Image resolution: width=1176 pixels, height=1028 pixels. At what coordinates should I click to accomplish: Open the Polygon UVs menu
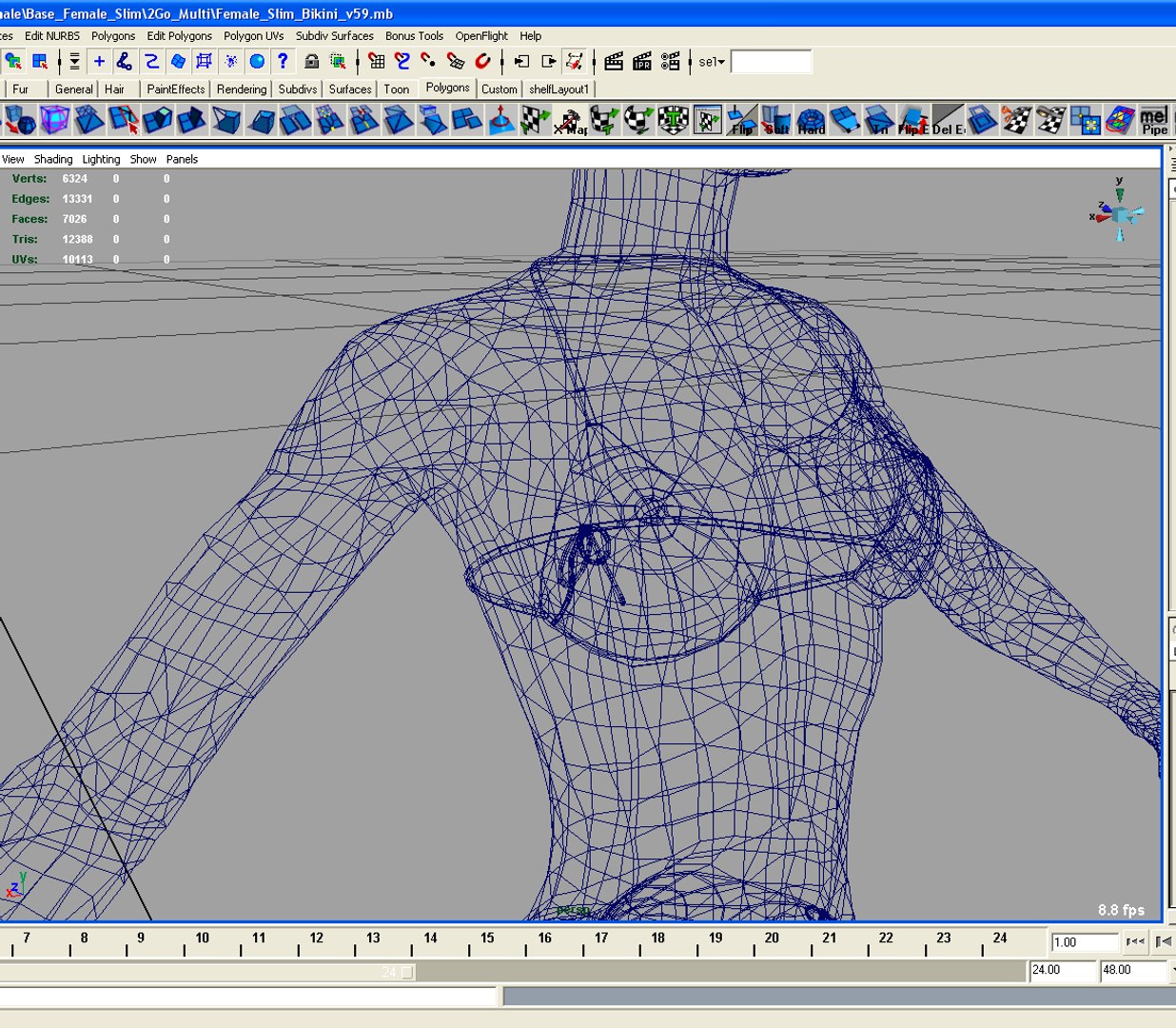[254, 36]
